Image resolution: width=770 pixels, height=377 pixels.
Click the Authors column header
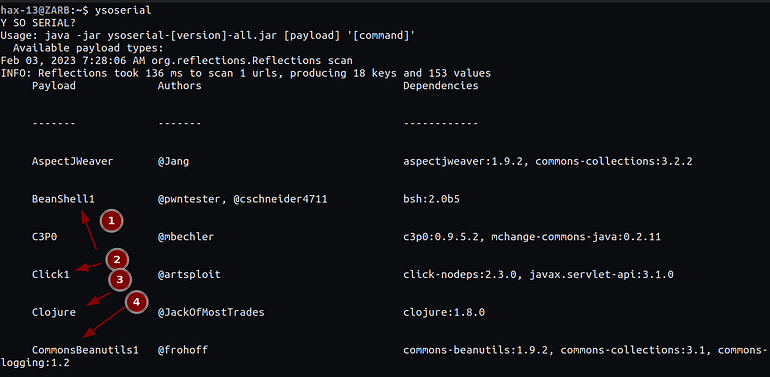180,86
